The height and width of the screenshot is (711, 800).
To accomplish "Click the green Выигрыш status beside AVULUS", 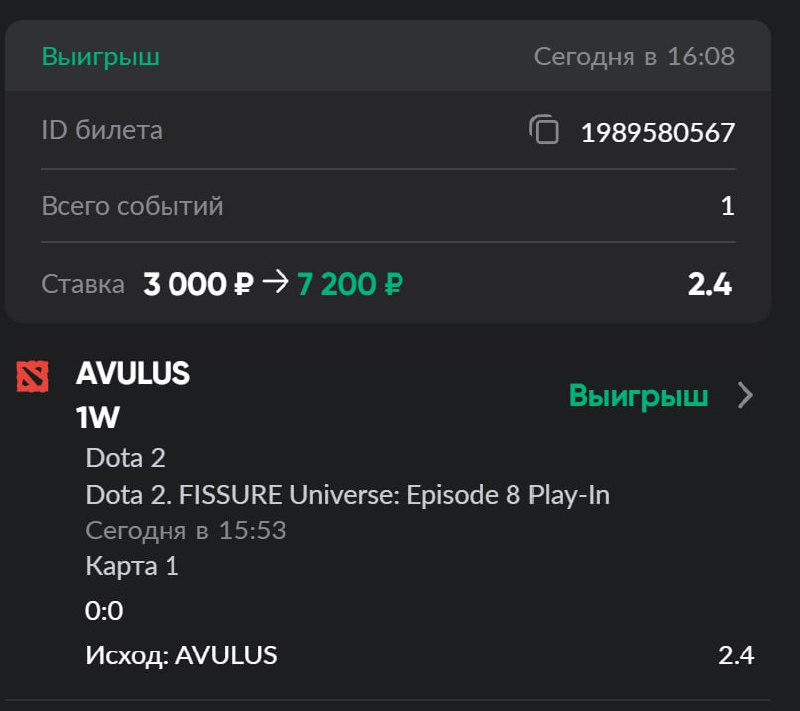I will tap(638, 396).
